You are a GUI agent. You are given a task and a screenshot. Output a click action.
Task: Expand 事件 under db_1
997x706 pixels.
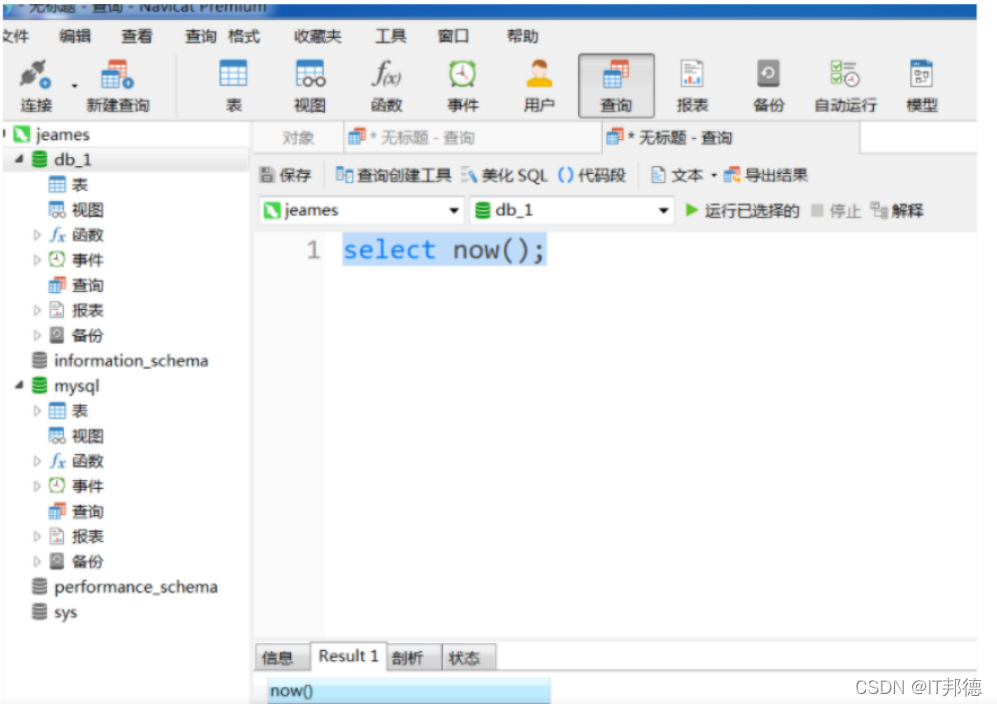tap(37, 260)
